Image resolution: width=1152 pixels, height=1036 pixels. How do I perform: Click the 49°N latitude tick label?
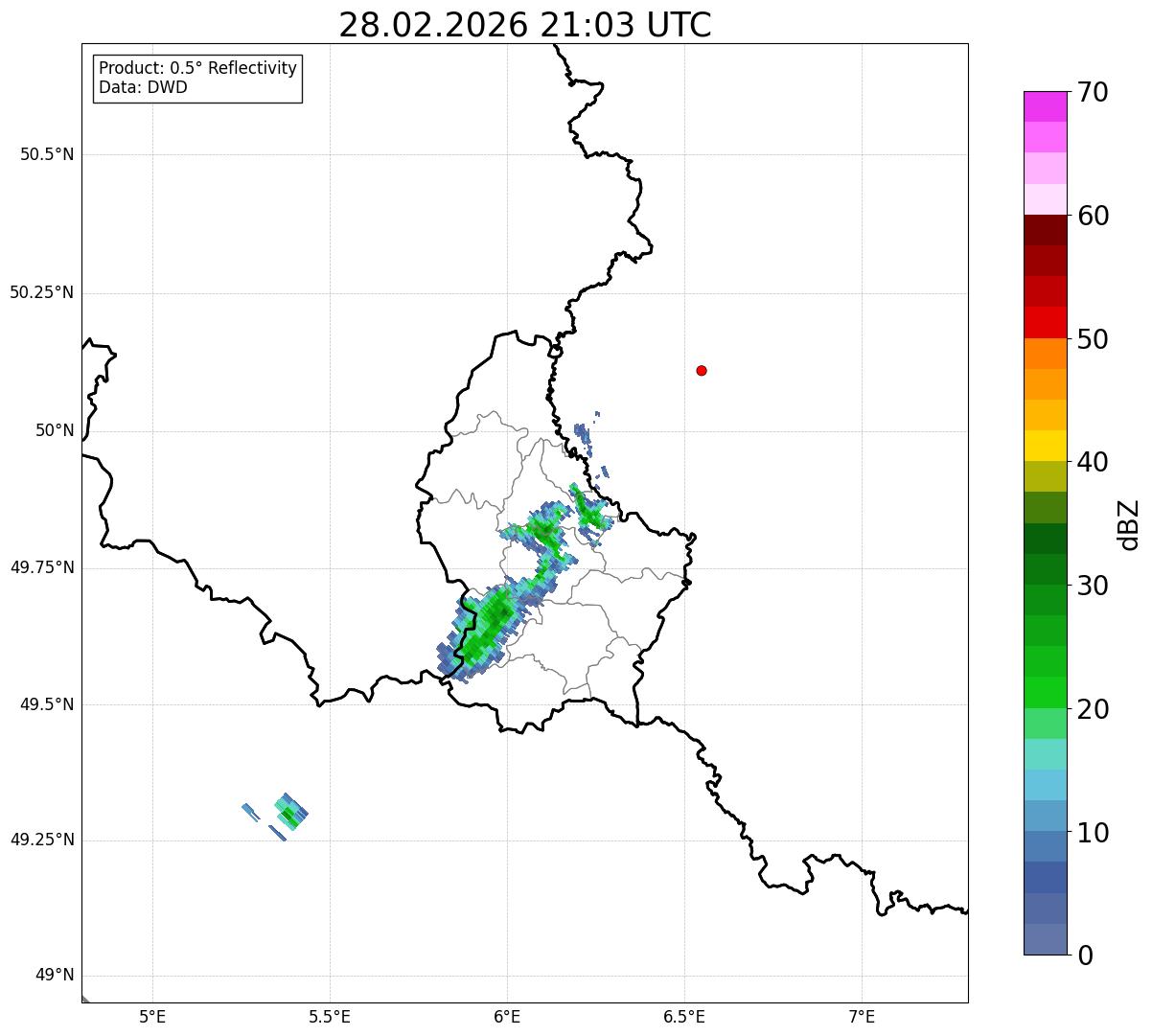pyautogui.click(x=54, y=976)
